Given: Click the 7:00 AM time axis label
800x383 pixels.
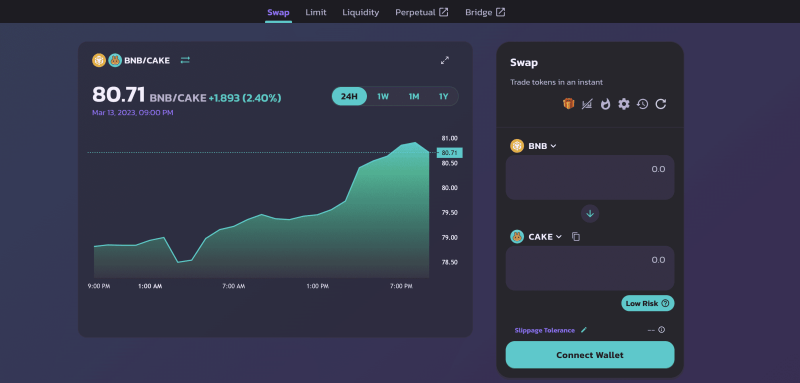Looking at the screenshot, I should tap(234, 287).
